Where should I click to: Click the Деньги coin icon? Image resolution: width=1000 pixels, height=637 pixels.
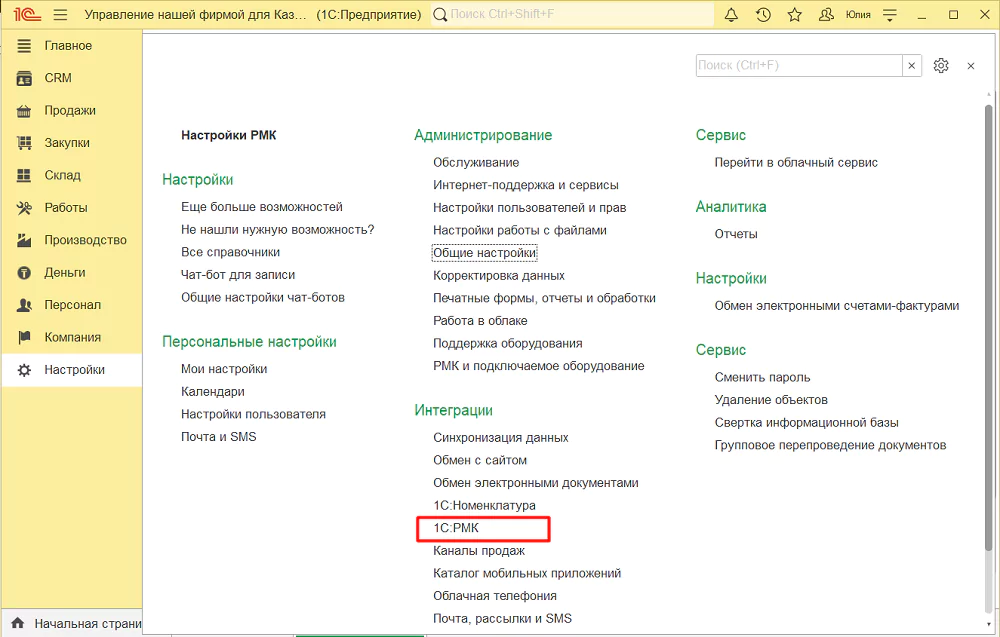coord(24,273)
